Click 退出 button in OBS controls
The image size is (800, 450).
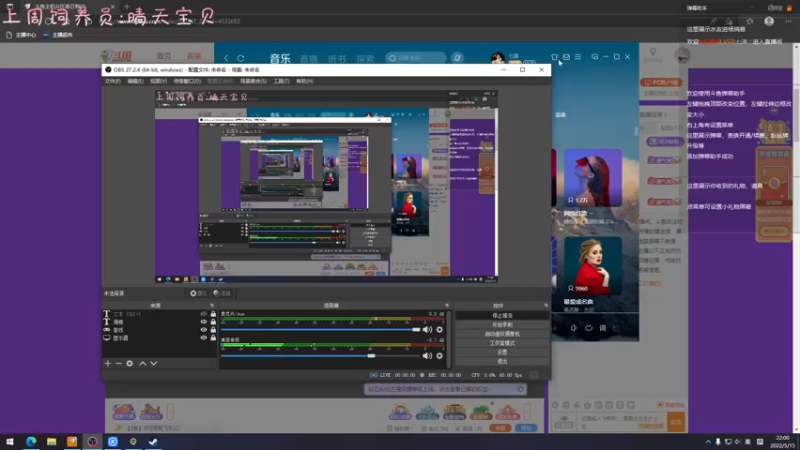(502, 361)
